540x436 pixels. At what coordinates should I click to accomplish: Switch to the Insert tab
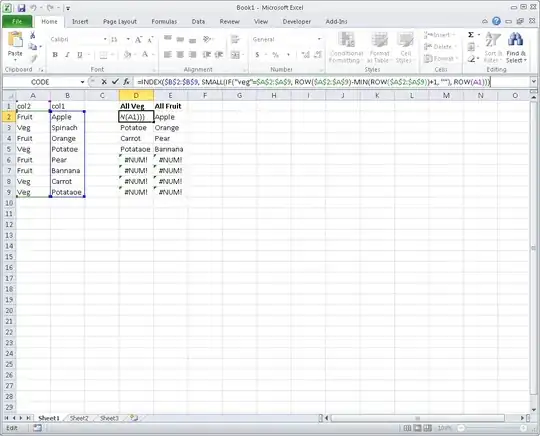80,21
